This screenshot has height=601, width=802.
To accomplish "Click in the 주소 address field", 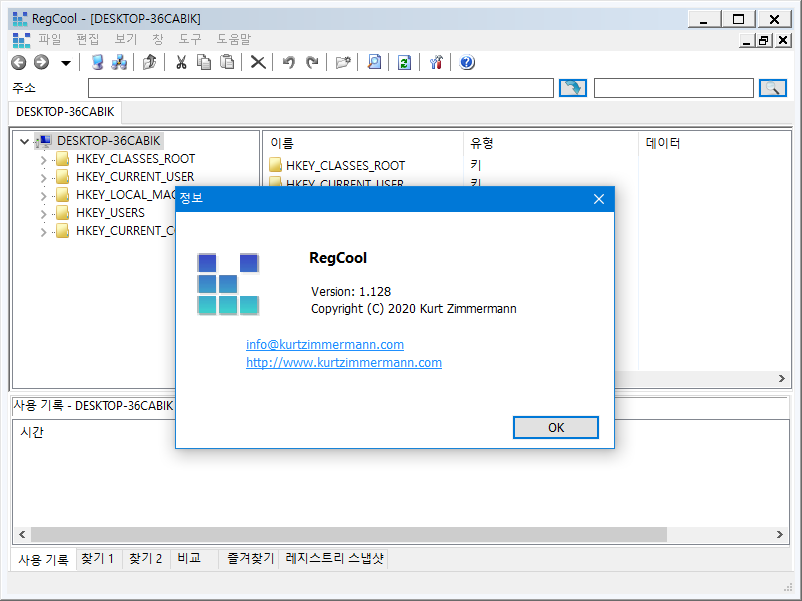I will pyautogui.click(x=321, y=88).
